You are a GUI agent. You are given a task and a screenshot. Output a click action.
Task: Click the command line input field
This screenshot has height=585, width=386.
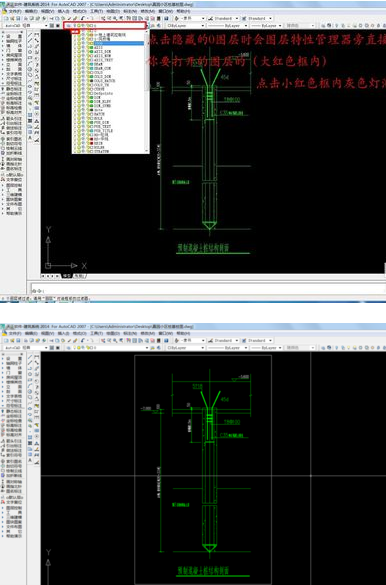(x=209, y=290)
